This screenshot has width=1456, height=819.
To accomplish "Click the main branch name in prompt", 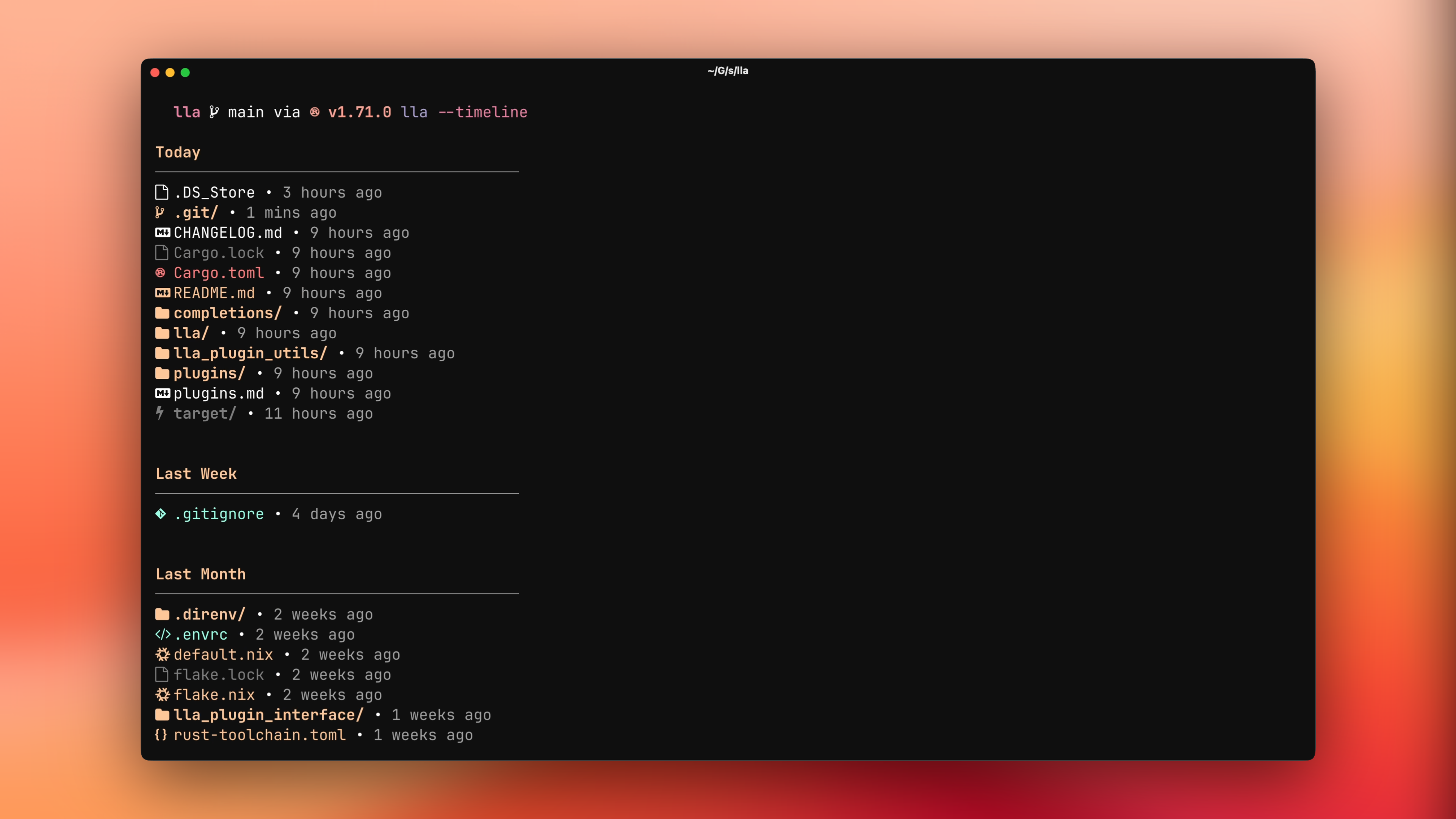I will pyautogui.click(x=246, y=112).
